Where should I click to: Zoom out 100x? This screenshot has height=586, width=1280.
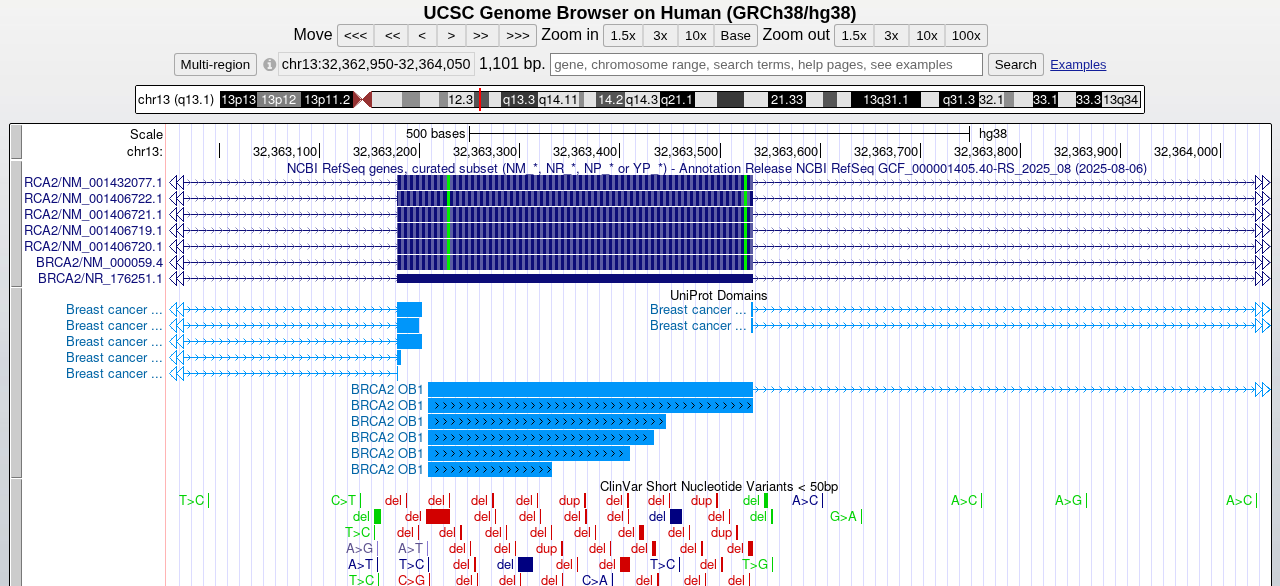click(x=966, y=36)
